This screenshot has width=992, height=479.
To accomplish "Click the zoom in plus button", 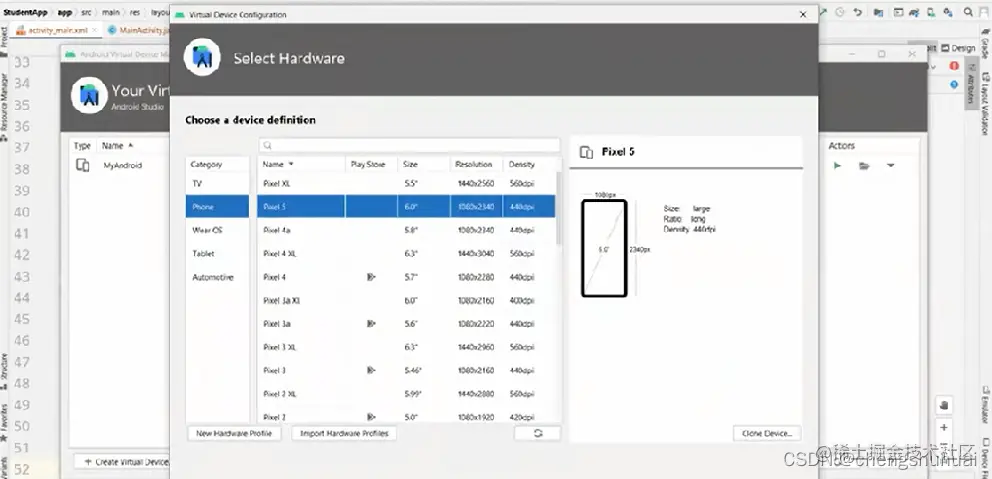I will (x=943, y=428).
